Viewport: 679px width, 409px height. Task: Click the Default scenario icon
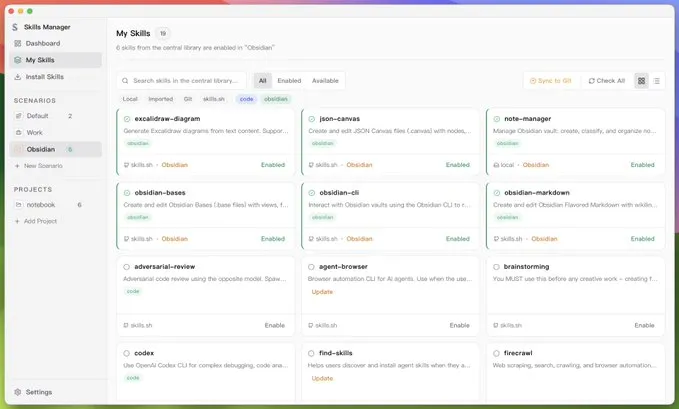[18, 116]
